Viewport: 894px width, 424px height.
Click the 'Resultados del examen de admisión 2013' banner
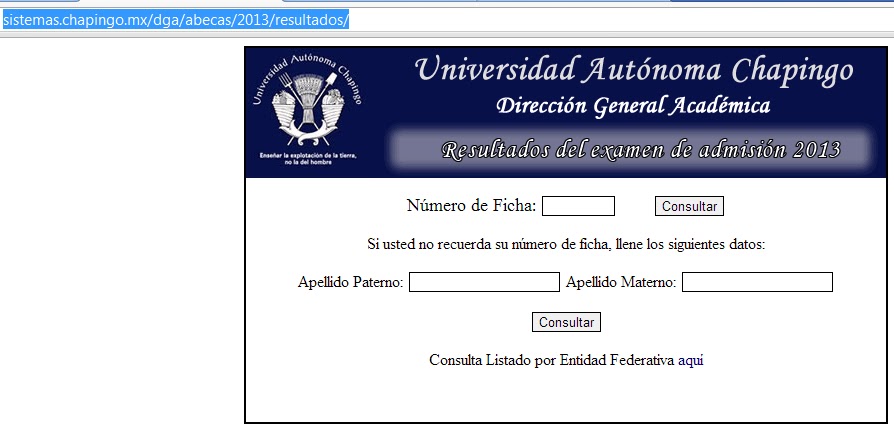coord(631,150)
